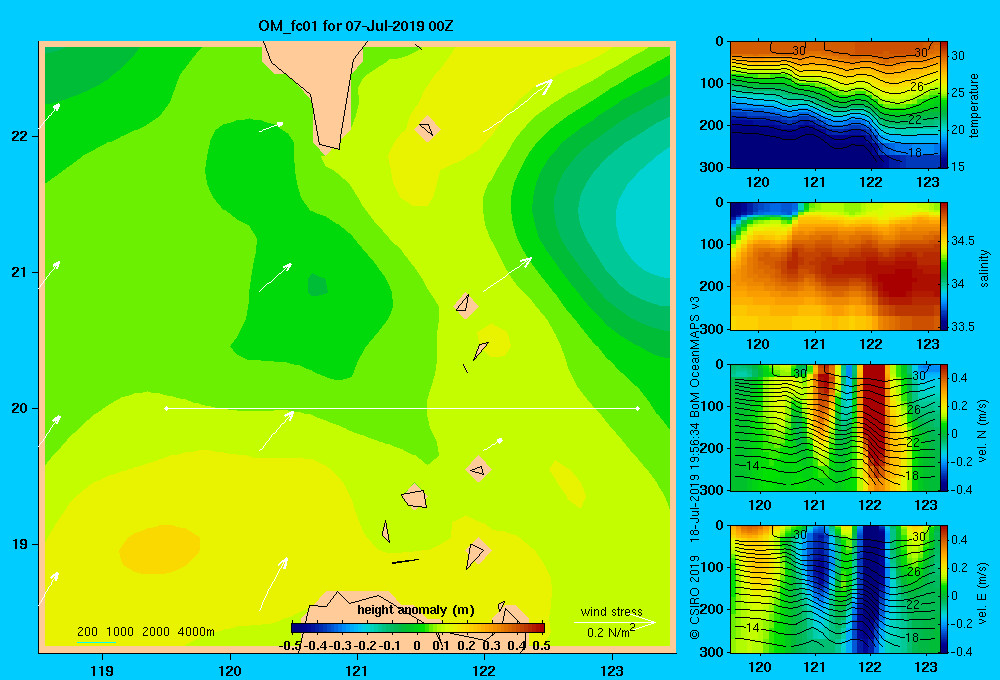Select the longitude label 123 on main map axis
The height and width of the screenshot is (680, 1000).
(x=612, y=670)
